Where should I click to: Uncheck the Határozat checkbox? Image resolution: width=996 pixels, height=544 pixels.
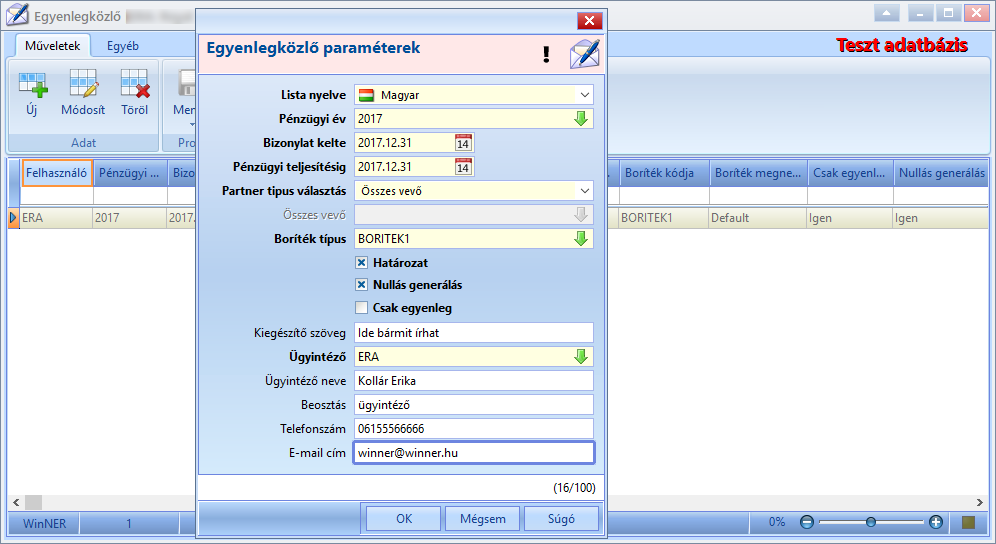click(x=361, y=262)
